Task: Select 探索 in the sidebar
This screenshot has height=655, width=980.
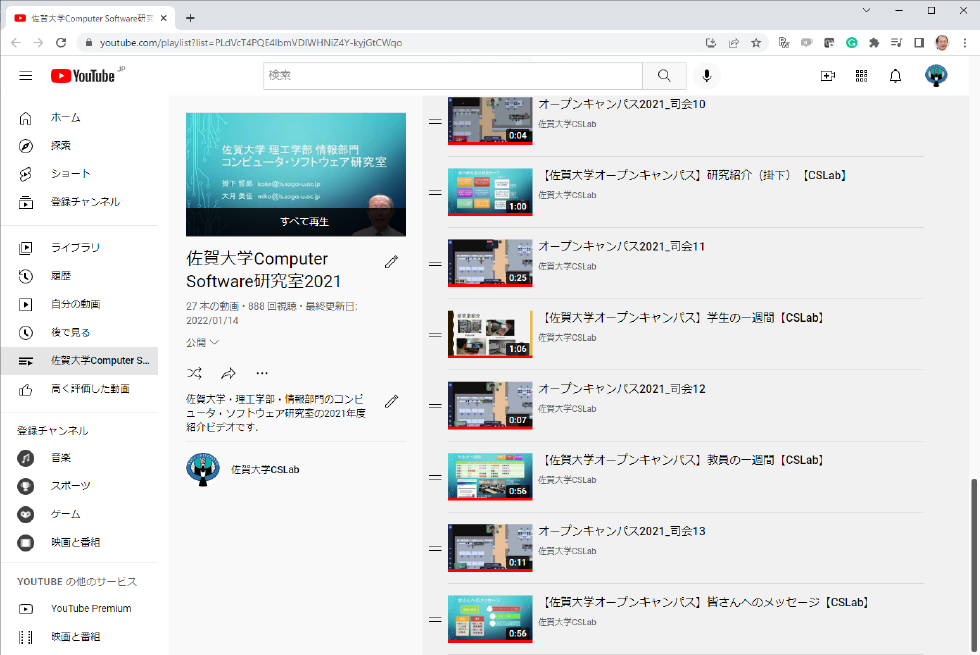Action: [x=79, y=146]
